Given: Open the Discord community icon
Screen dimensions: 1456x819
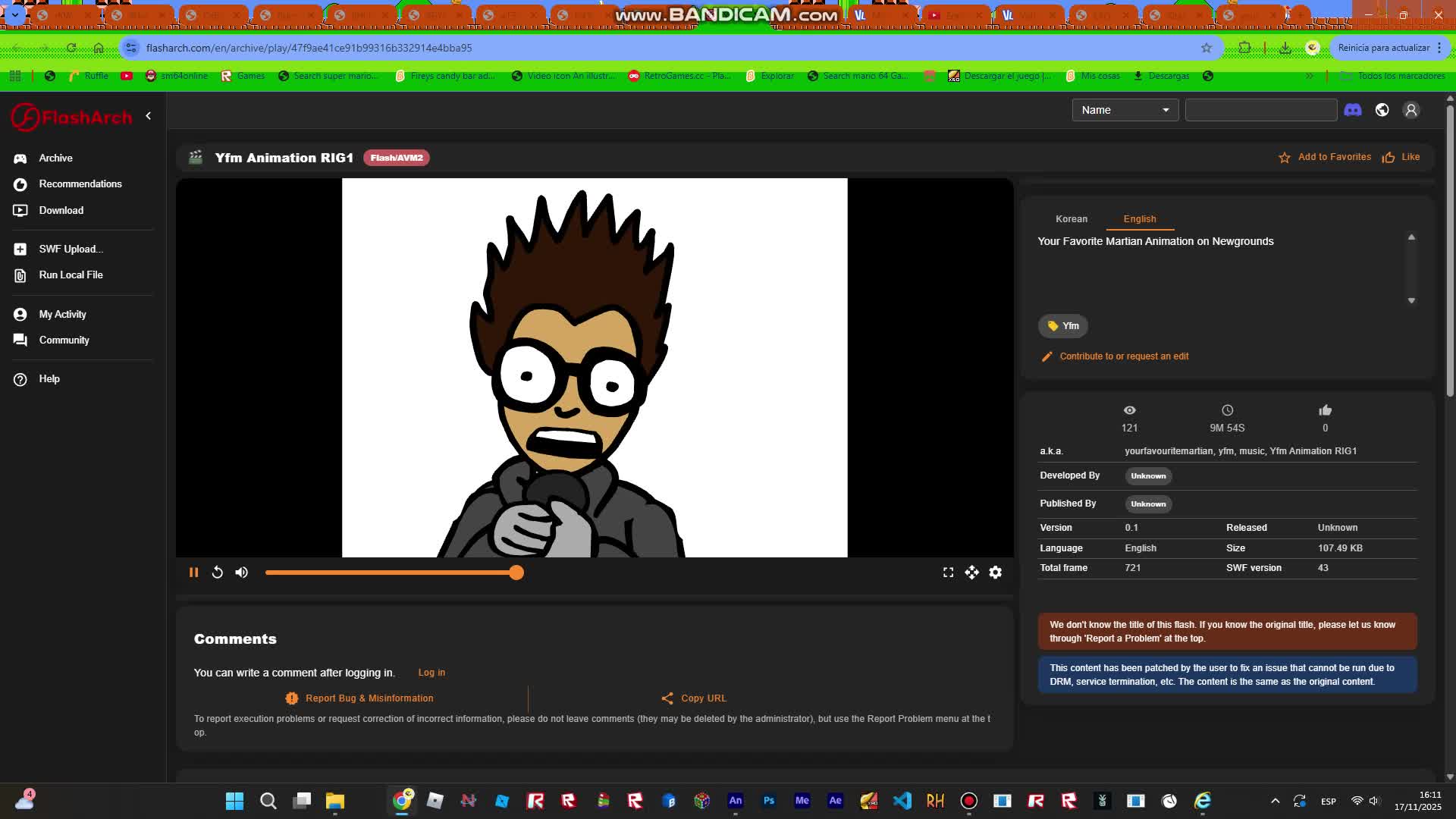Looking at the screenshot, I should [x=1354, y=110].
